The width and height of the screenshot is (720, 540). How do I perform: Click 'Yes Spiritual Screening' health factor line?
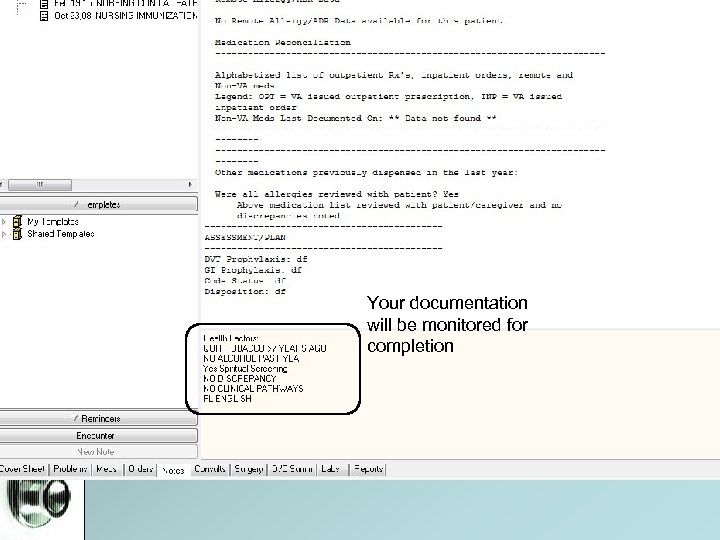(x=245, y=369)
